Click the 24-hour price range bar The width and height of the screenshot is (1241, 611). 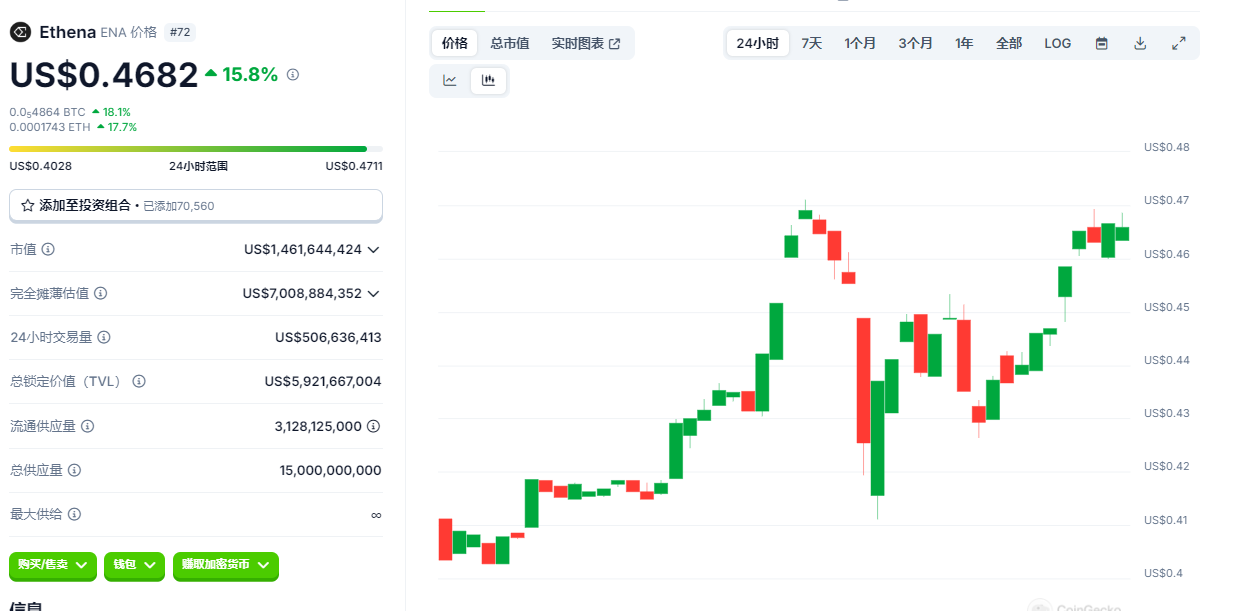tap(196, 149)
